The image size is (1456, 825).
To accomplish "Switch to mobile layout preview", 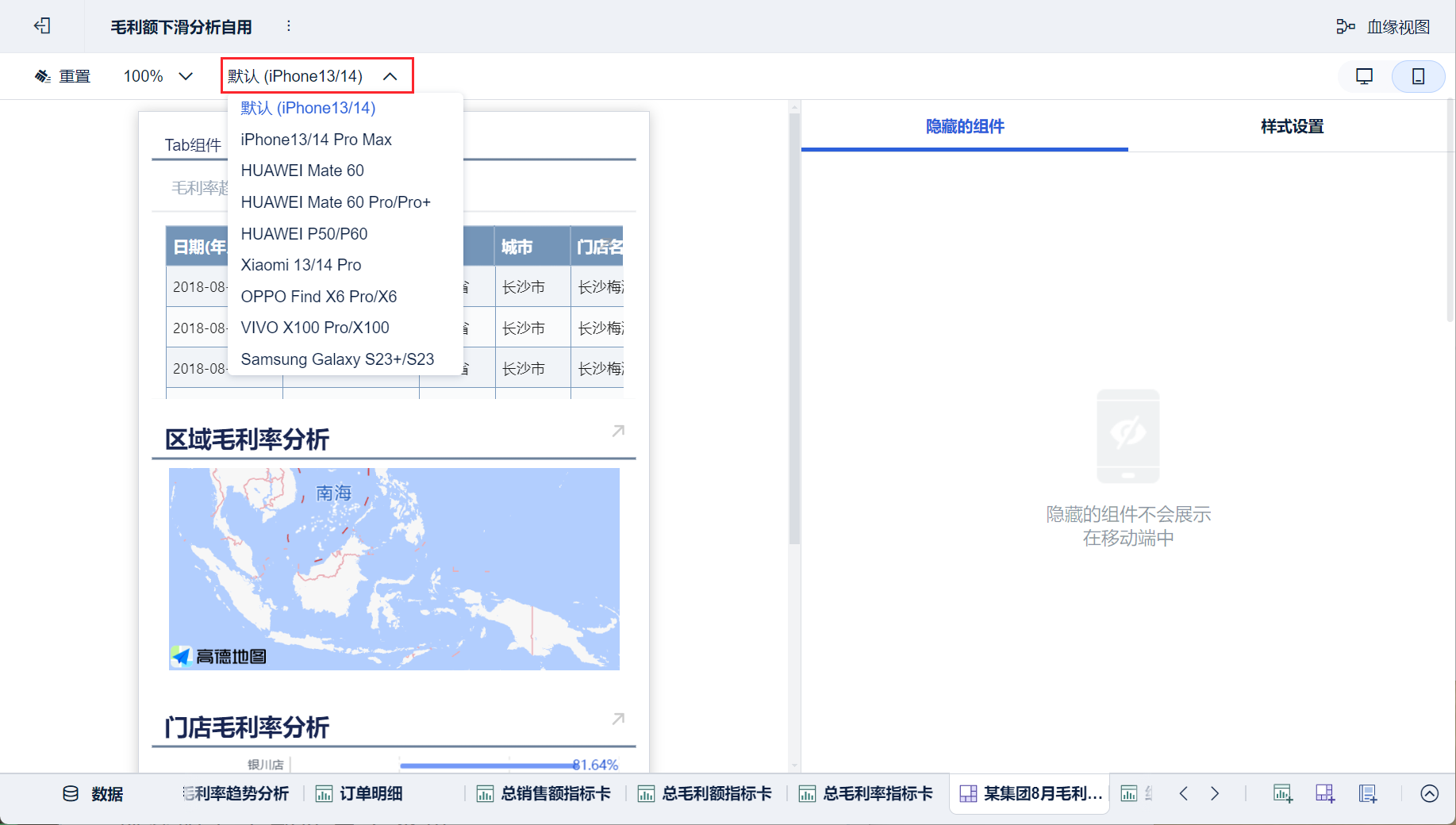I will pyautogui.click(x=1418, y=76).
